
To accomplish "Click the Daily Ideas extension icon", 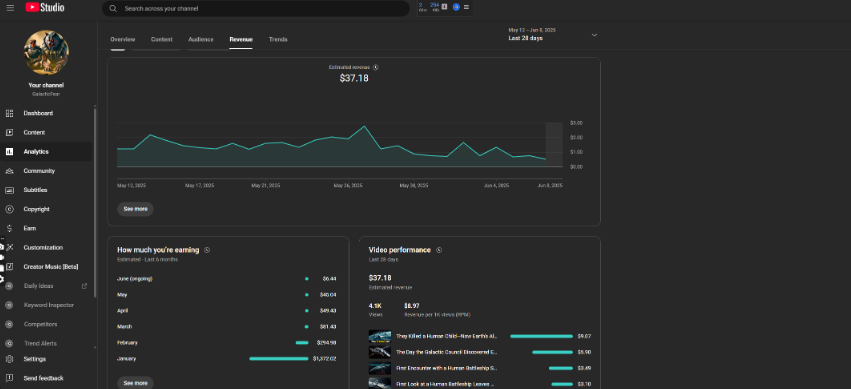I will (x=9, y=286).
